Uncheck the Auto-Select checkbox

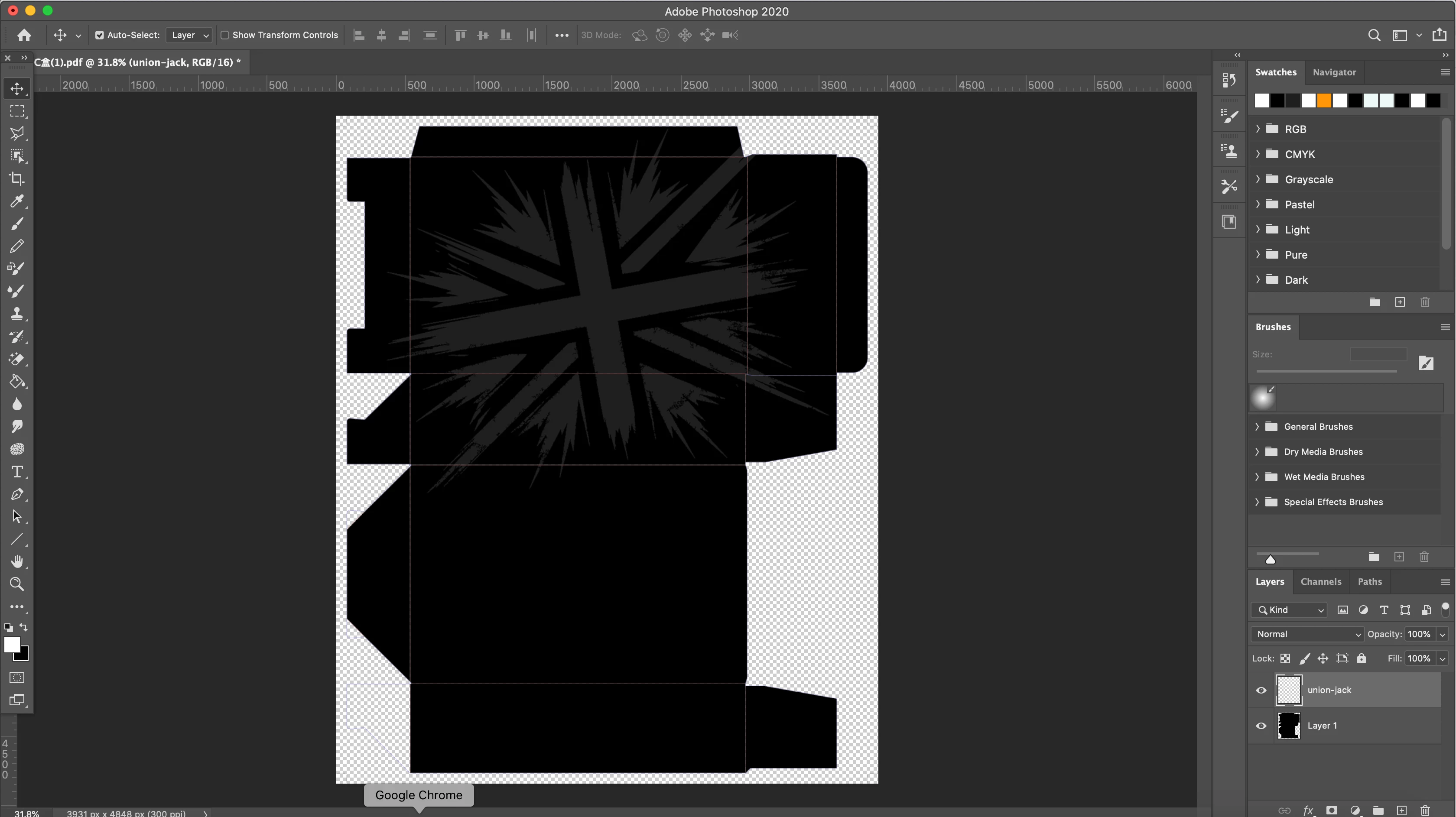(x=100, y=35)
